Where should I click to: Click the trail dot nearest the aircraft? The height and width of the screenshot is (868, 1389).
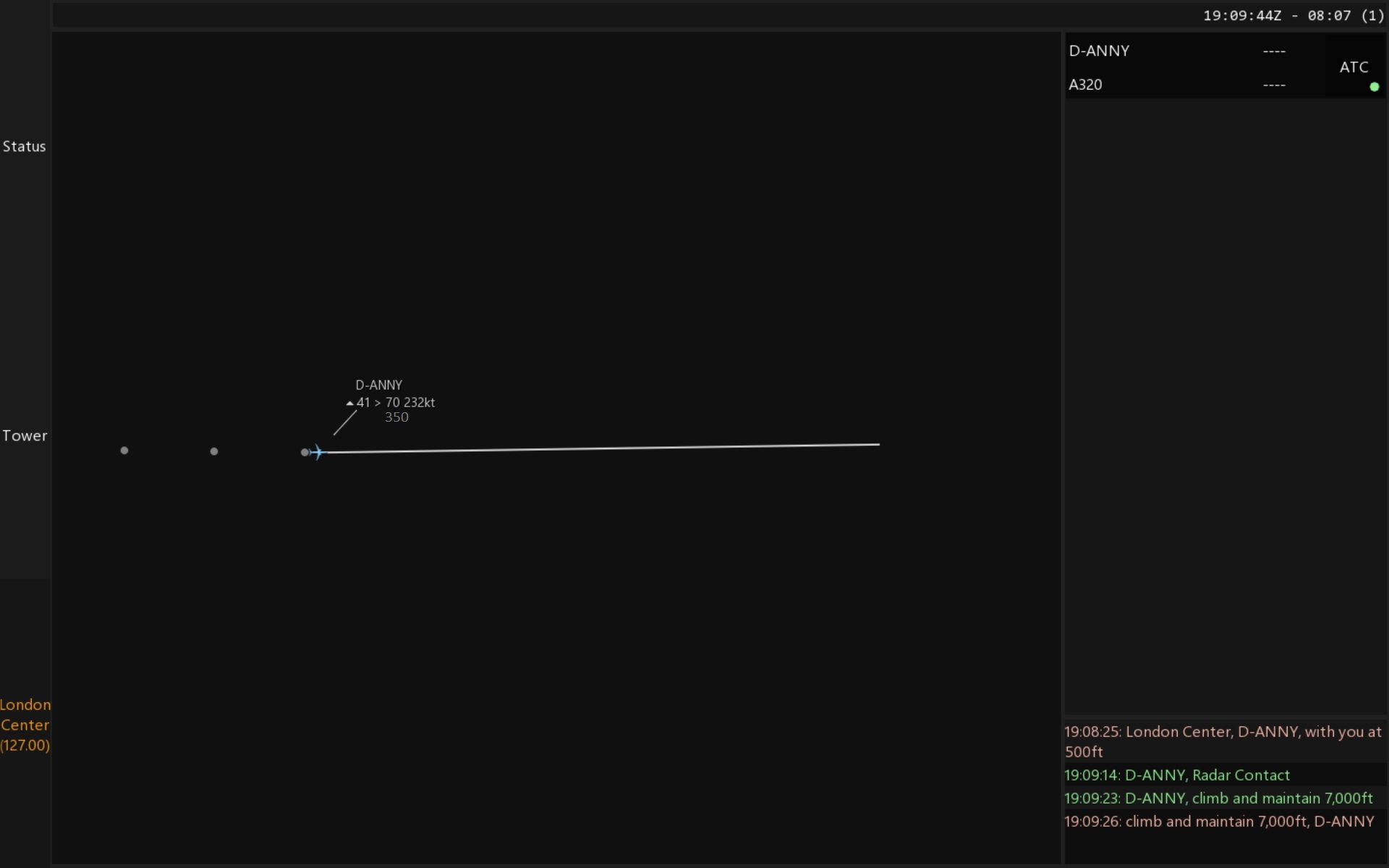tap(305, 452)
